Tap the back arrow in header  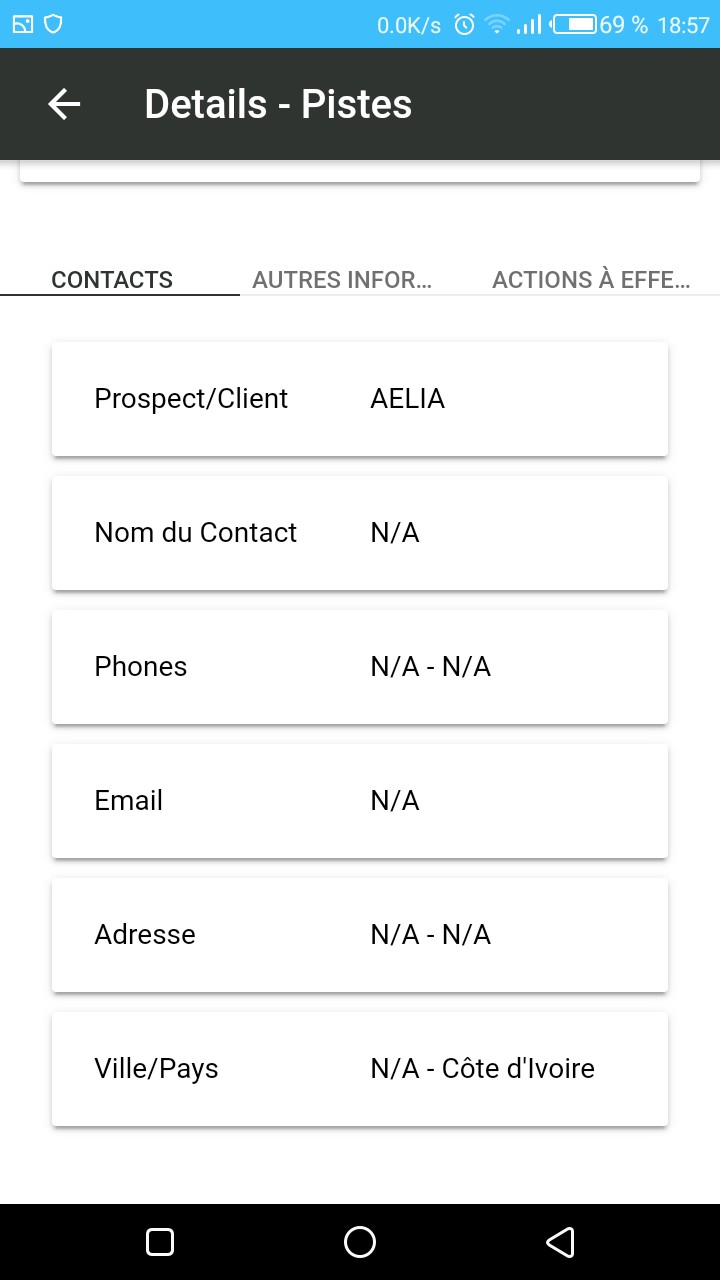(64, 104)
